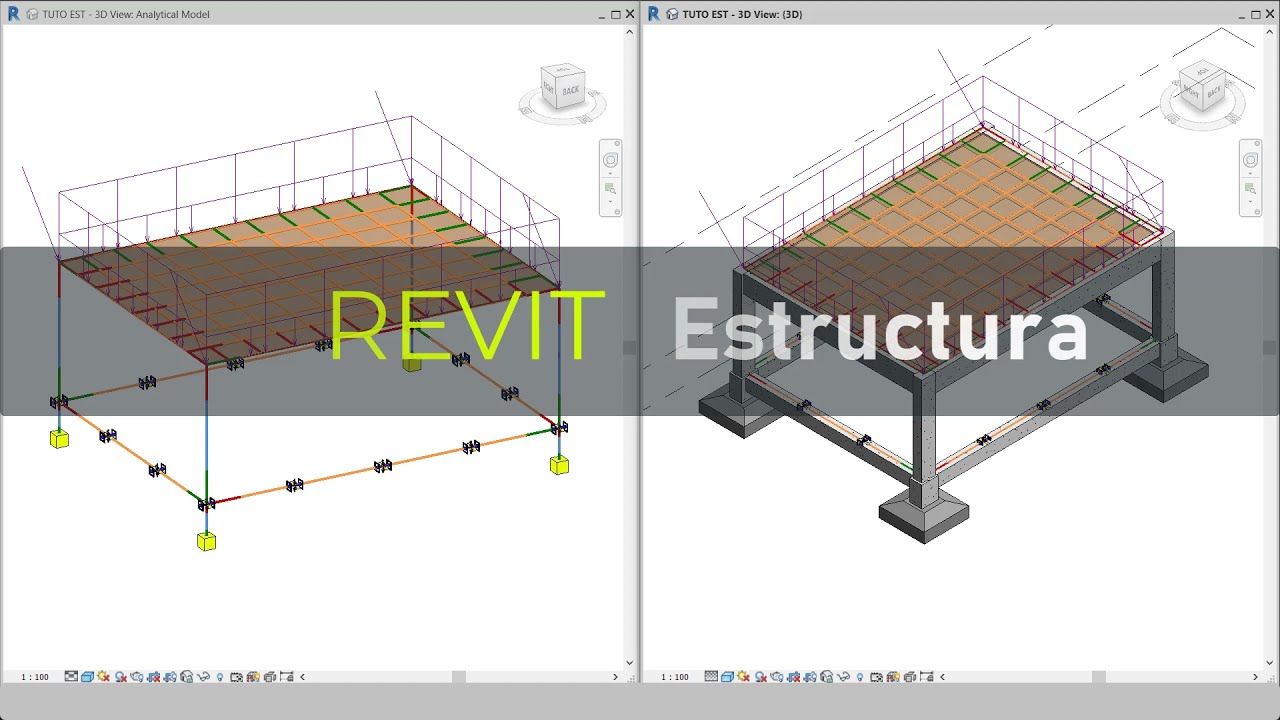Reveal Constraints in Analytical Model view
The width and height of the screenshot is (1280, 720).
(286, 677)
